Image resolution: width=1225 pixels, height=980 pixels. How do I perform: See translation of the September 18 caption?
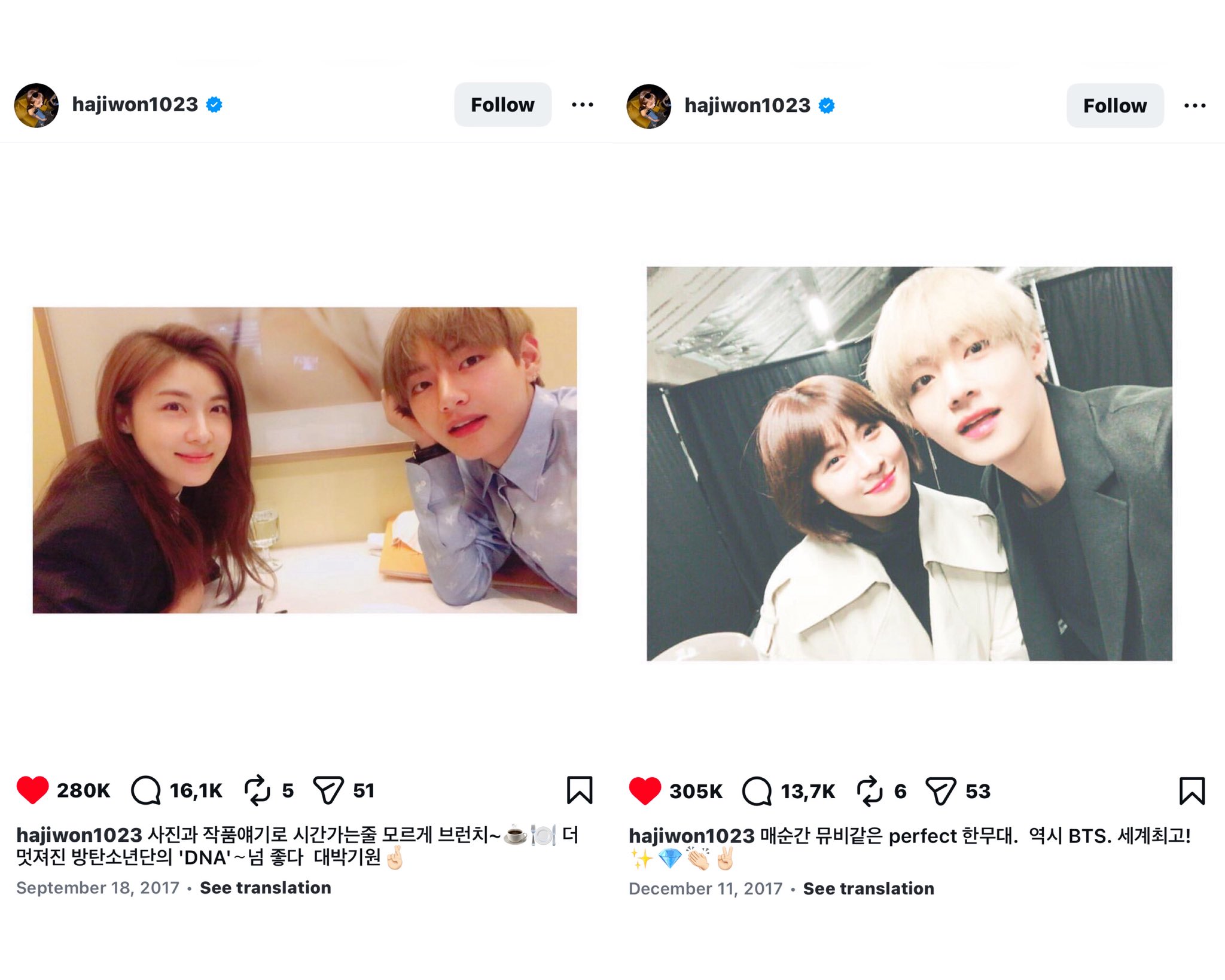point(266,887)
